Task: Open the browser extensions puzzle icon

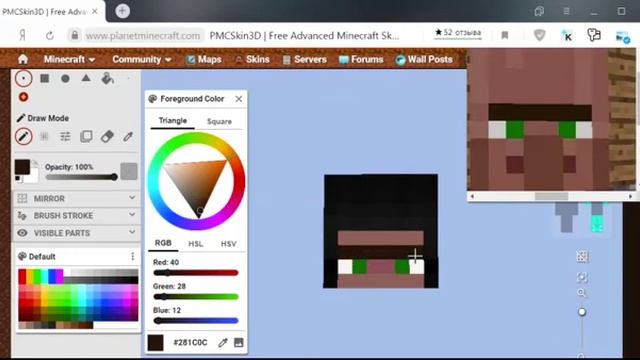Action: (x=594, y=35)
